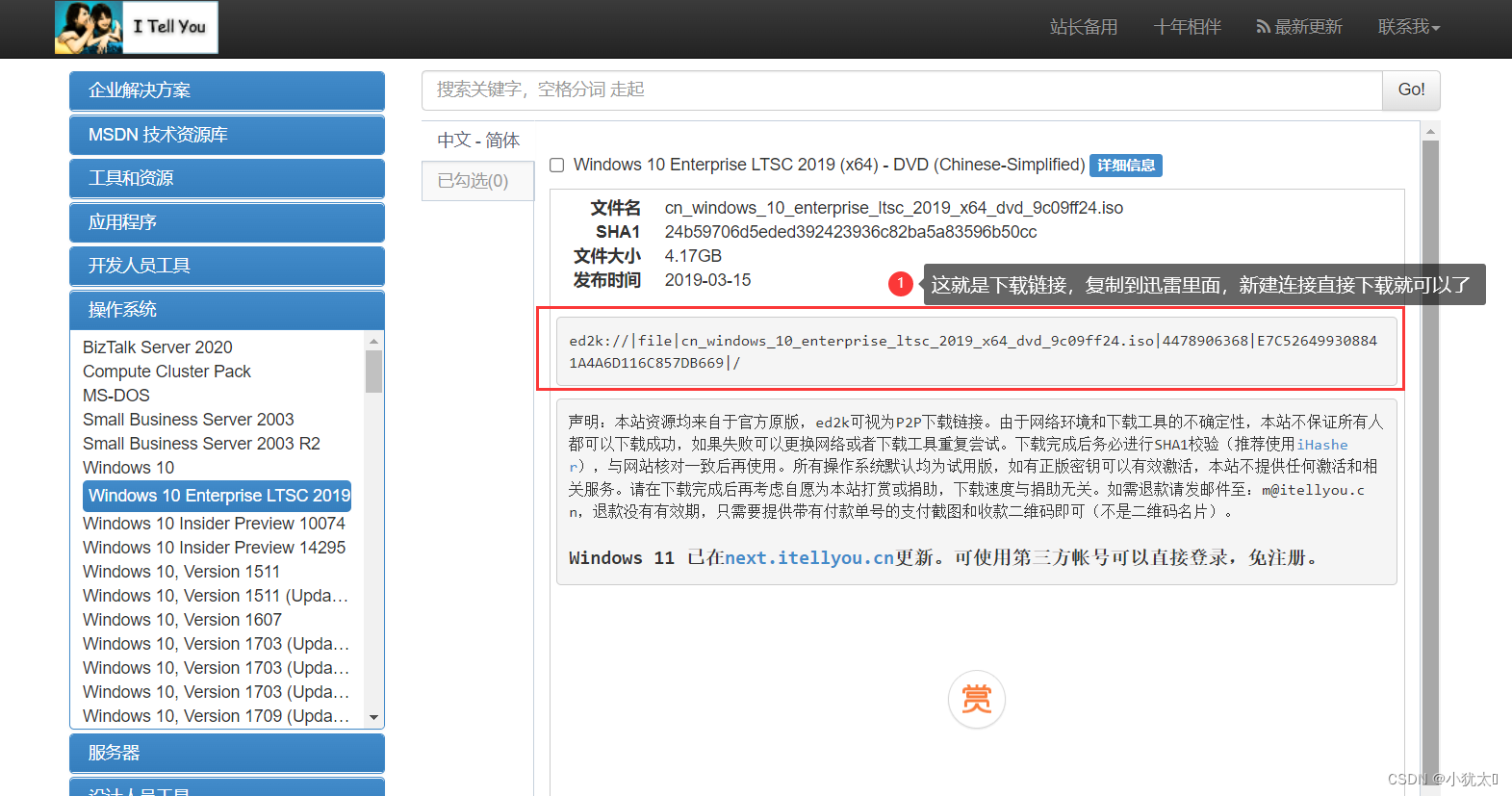Screen dimensions: 1512x796
Task: Select Small Business Server 2003 R2 entry
Action: pos(201,444)
